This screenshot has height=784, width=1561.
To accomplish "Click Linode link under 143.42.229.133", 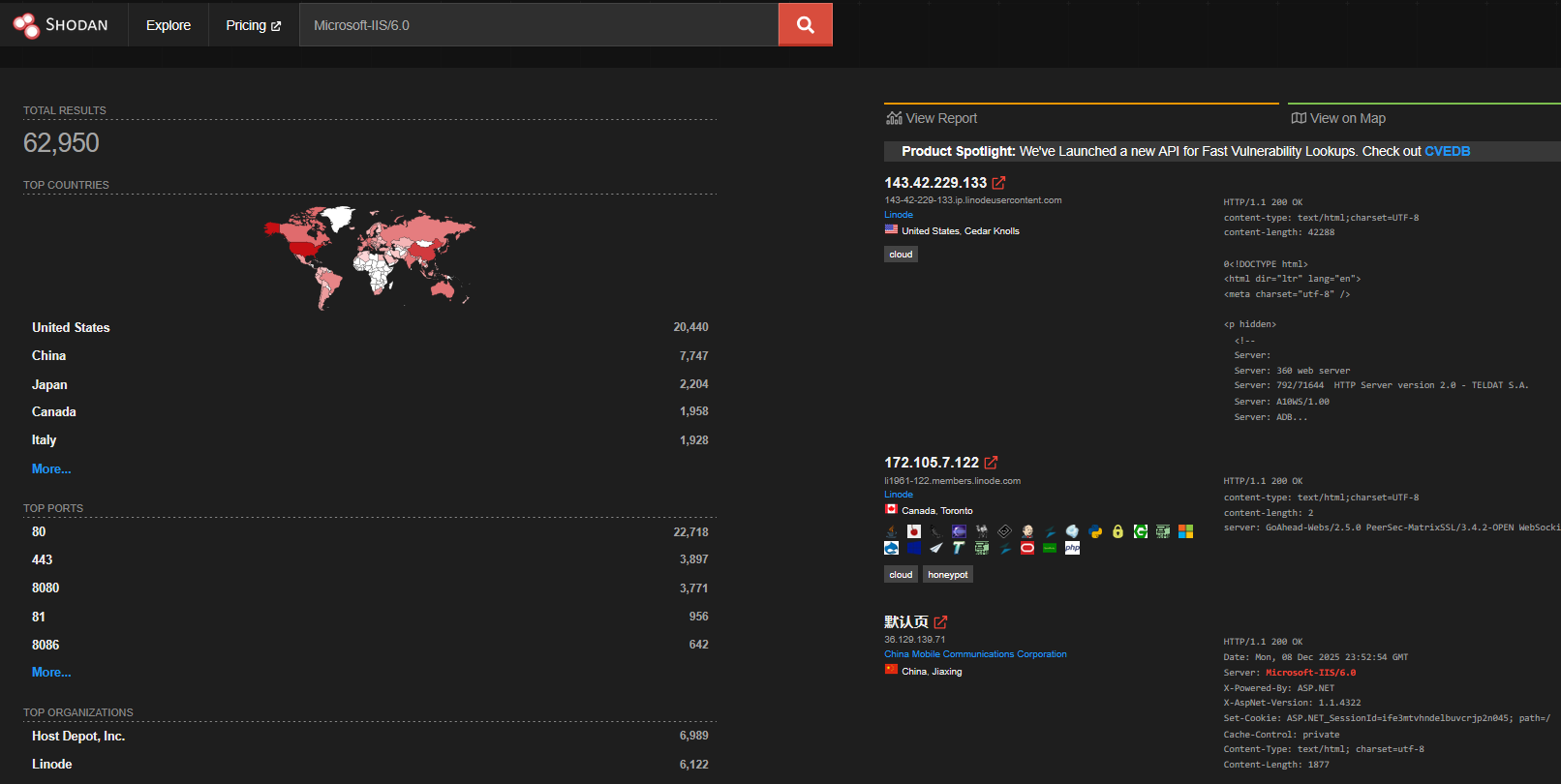I will (899, 215).
